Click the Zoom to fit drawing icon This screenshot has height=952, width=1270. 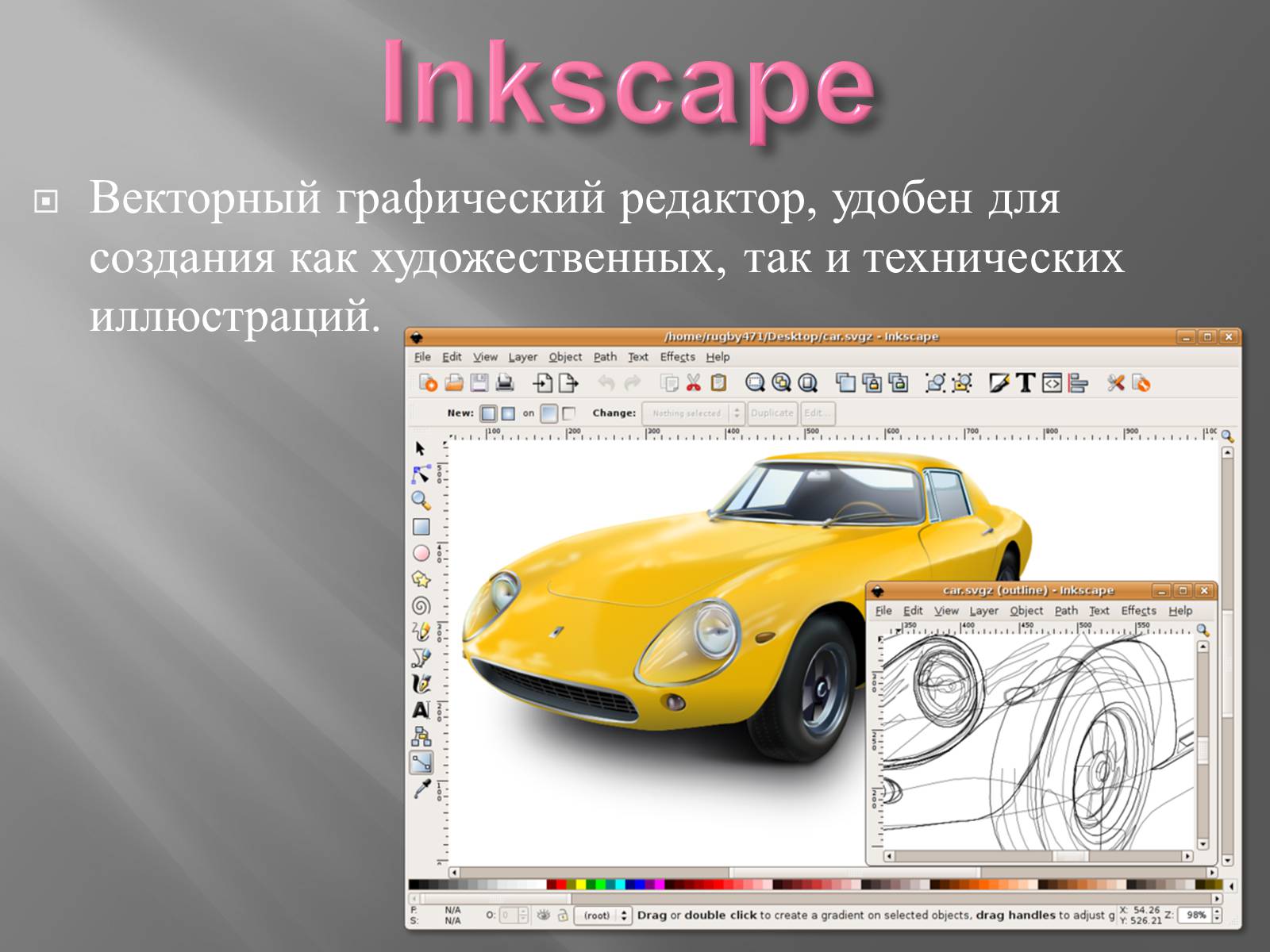(781, 383)
